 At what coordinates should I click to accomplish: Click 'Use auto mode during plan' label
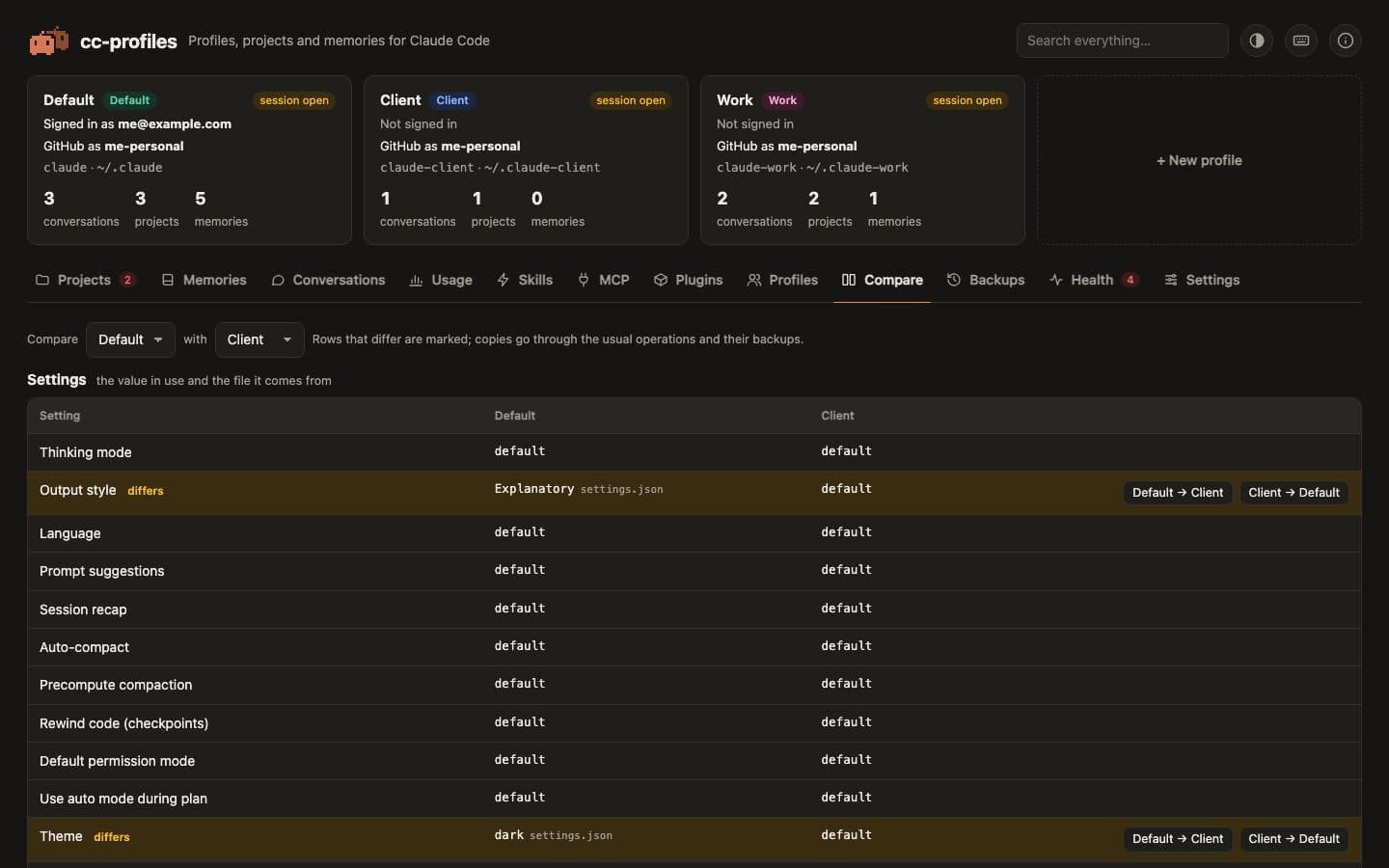click(123, 799)
